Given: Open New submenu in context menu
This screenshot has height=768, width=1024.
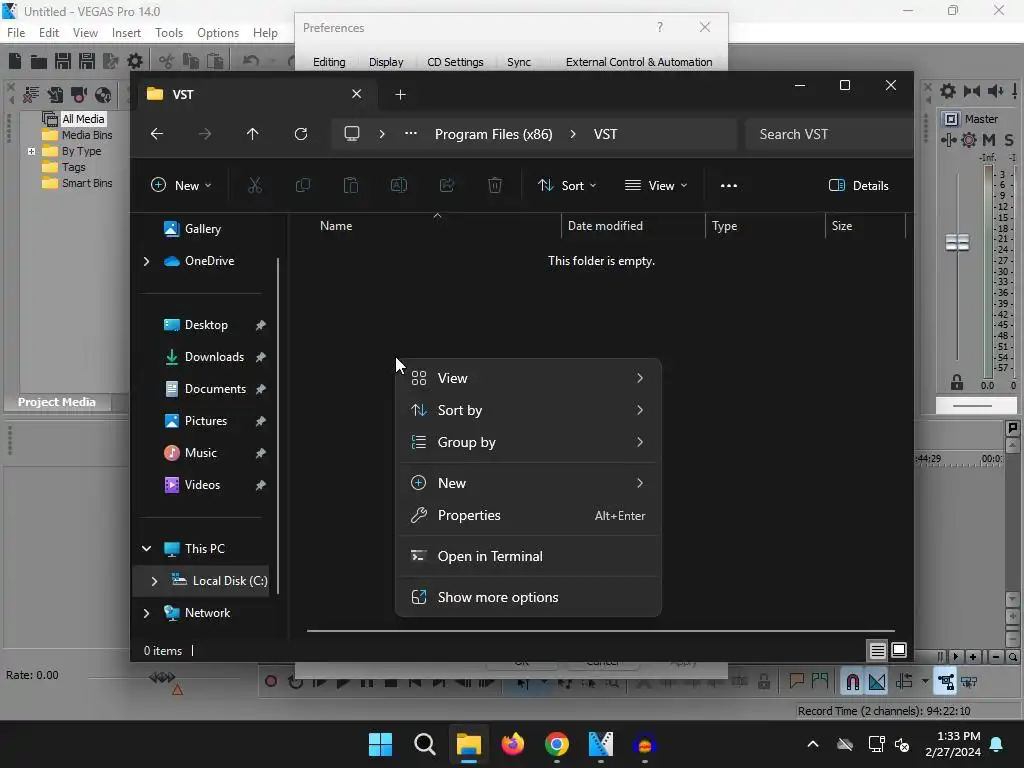Looking at the screenshot, I should click(x=528, y=483).
